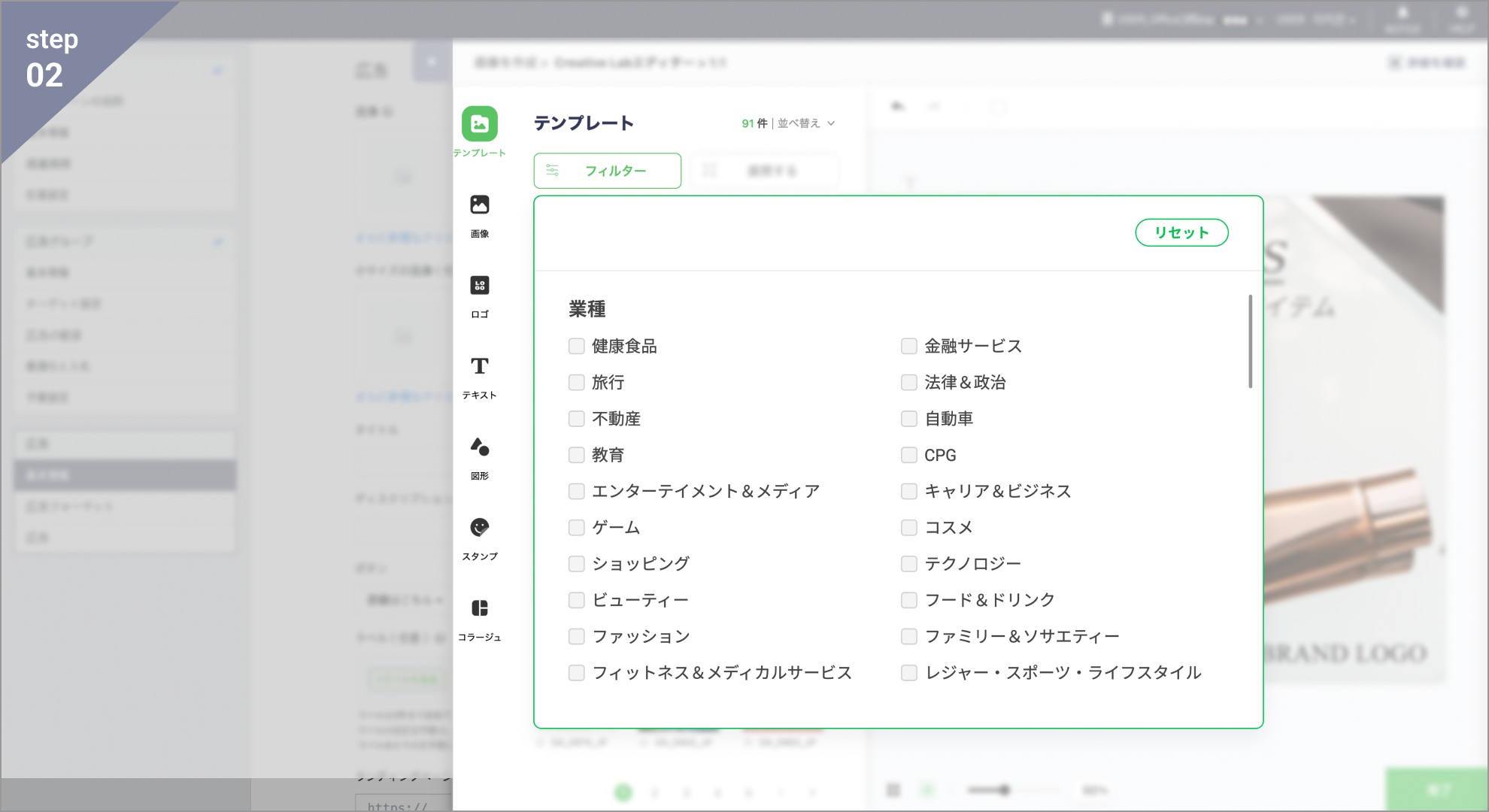Select the コラージュ collage icon
1489x812 pixels.
(479, 608)
